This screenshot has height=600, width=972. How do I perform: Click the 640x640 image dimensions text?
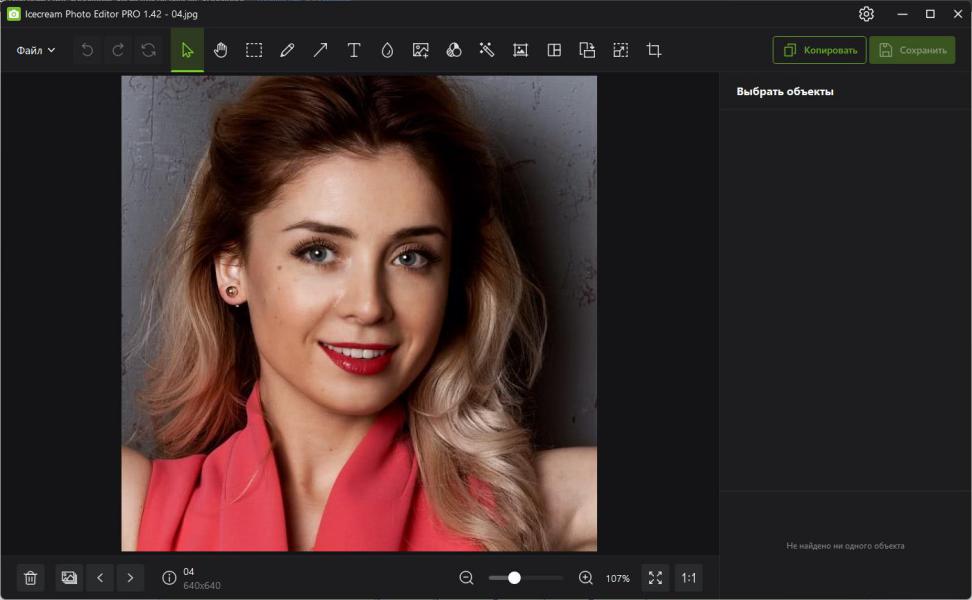(x=202, y=586)
